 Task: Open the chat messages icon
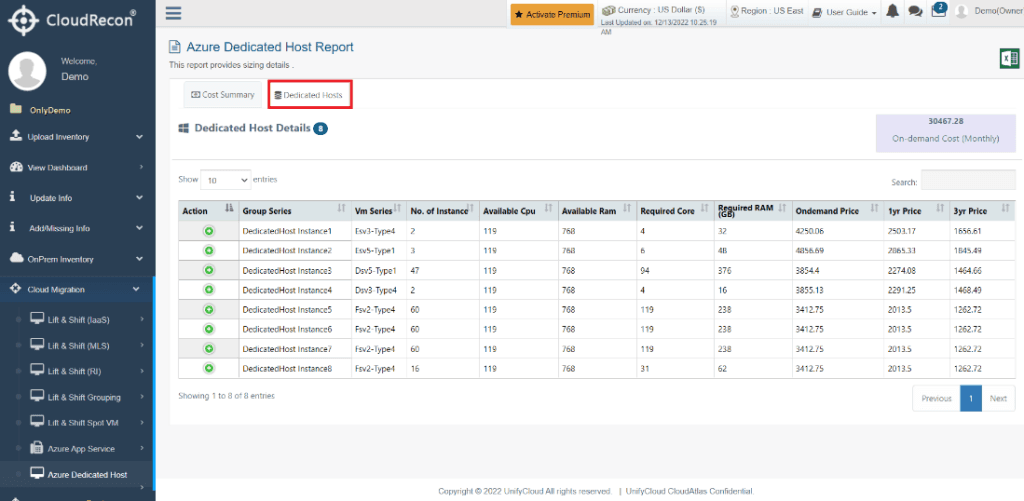pos(915,12)
